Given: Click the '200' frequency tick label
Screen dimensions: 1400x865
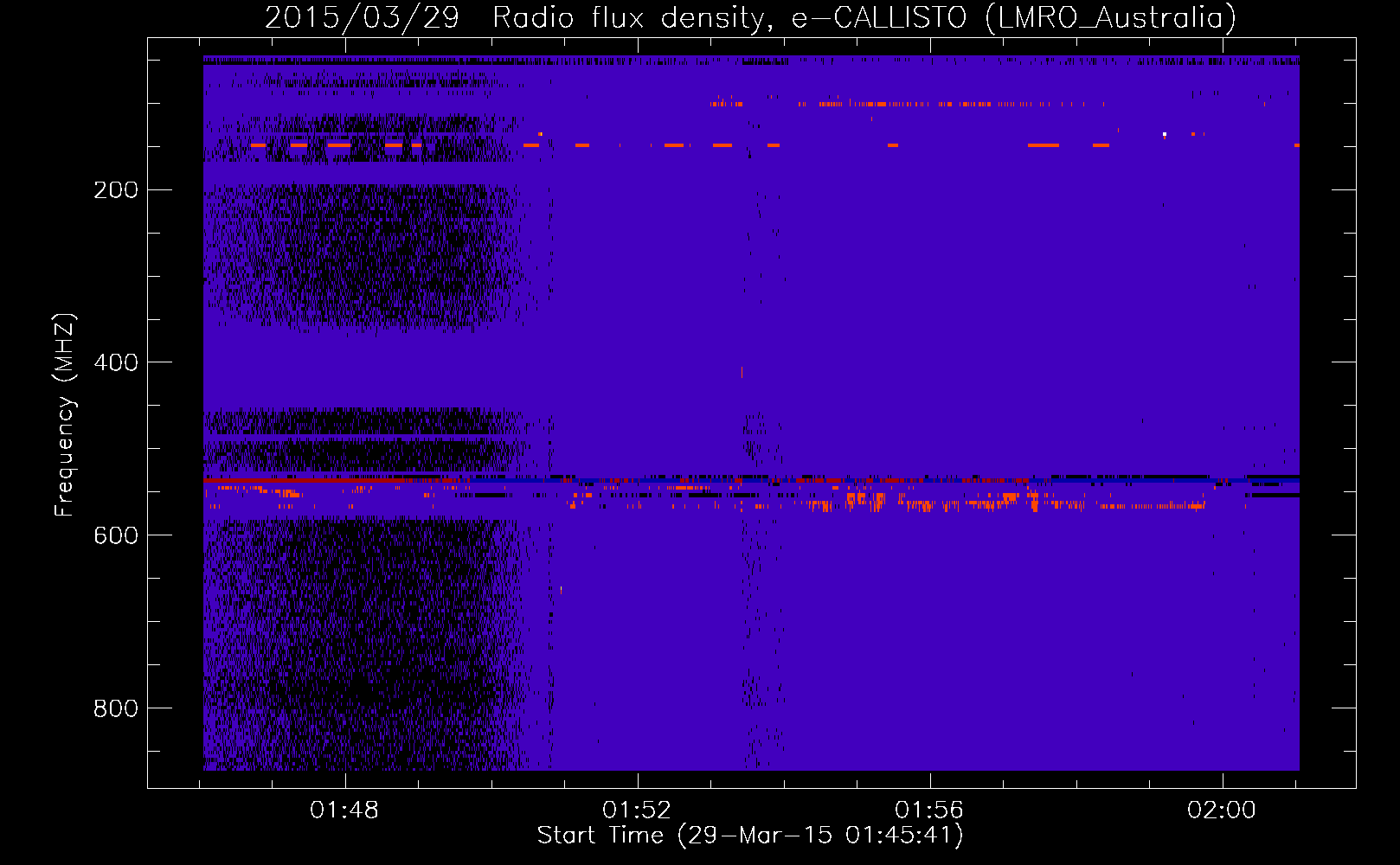Looking at the screenshot, I should click(116, 190).
